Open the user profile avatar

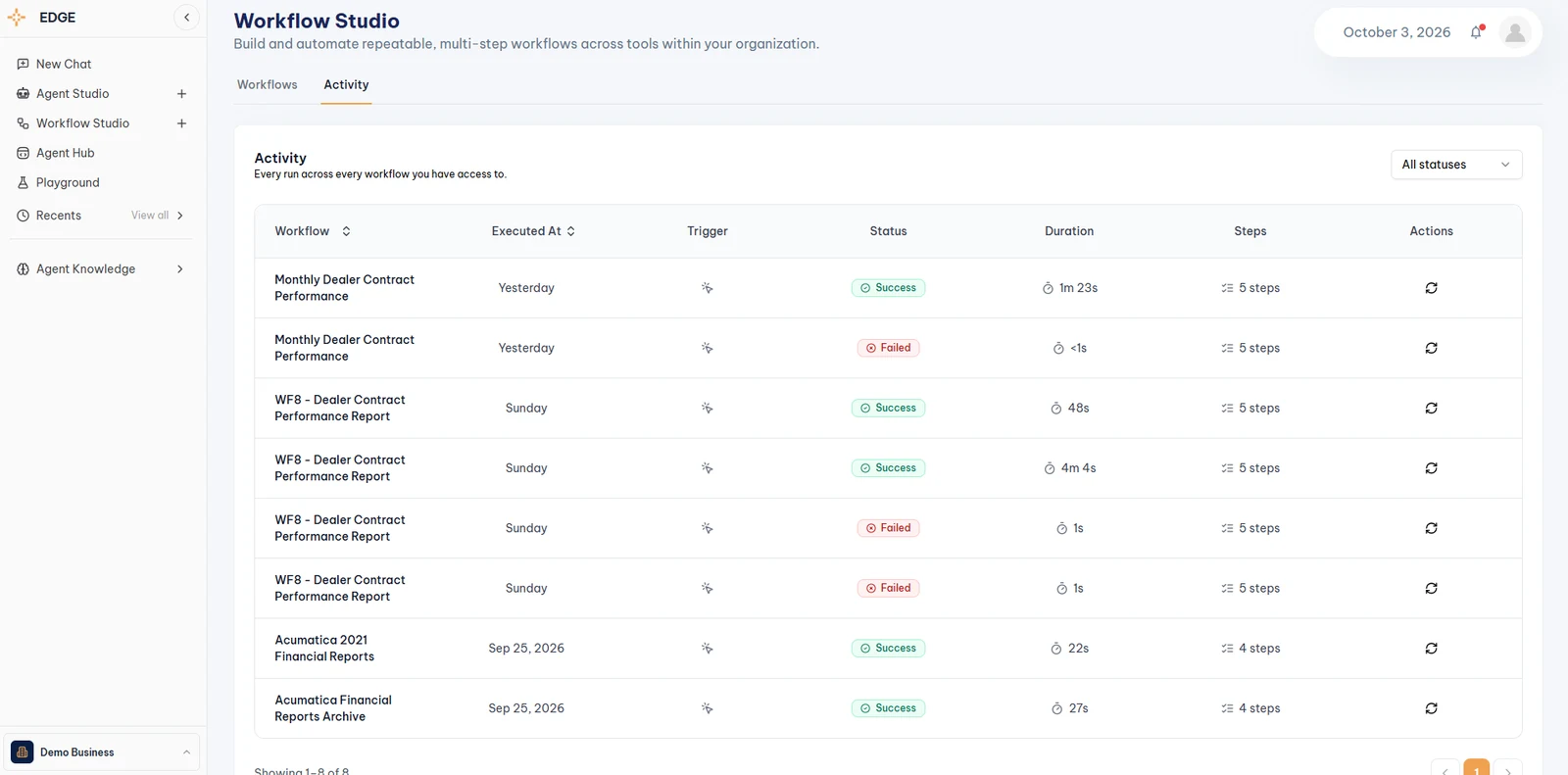(x=1515, y=32)
